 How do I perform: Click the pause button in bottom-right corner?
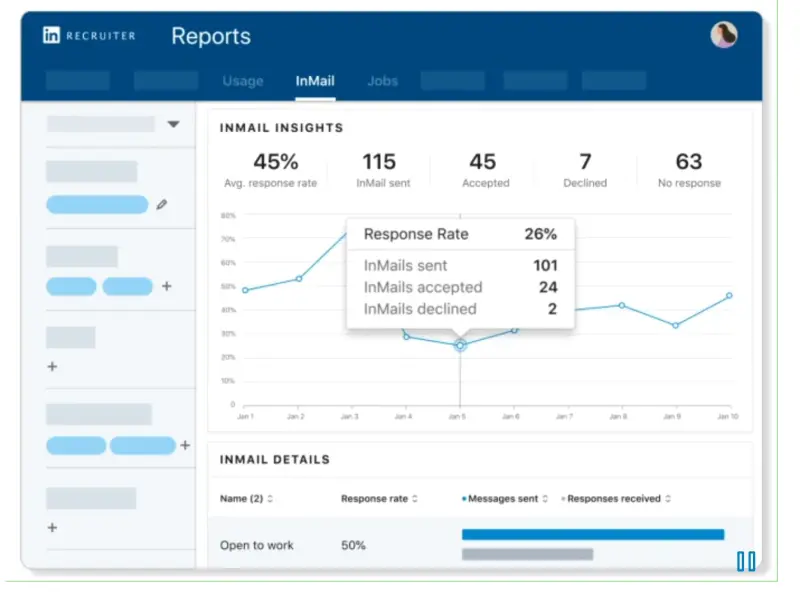[x=746, y=562]
